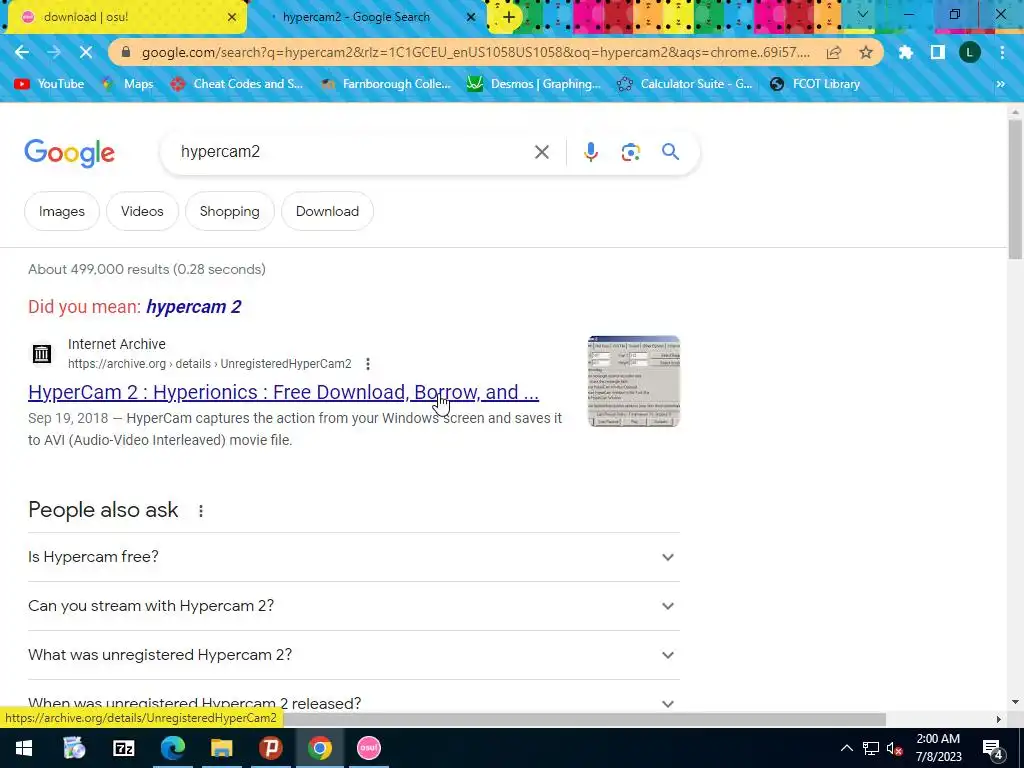
Task: Open first taskbar app beside Start
Action: point(74,748)
